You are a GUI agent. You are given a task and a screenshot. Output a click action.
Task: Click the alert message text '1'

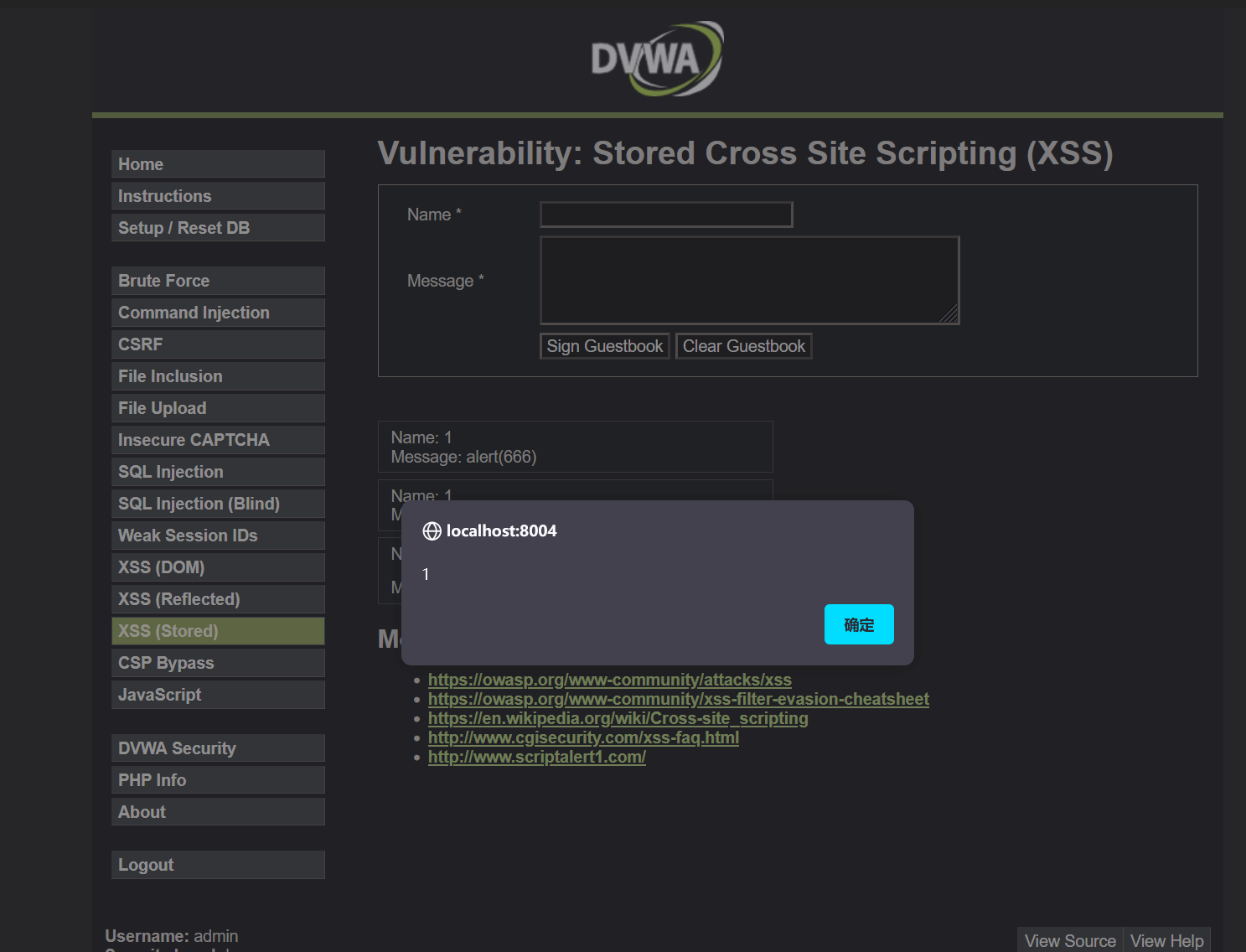click(x=426, y=575)
